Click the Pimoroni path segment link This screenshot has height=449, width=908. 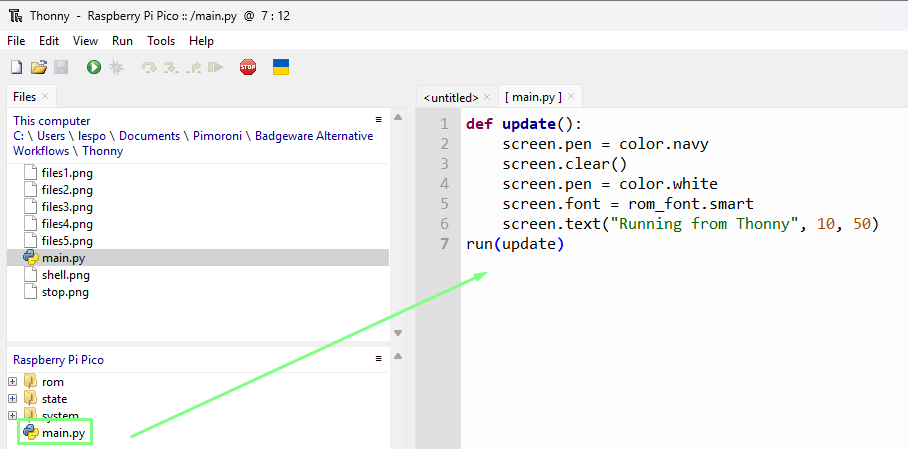[217, 136]
